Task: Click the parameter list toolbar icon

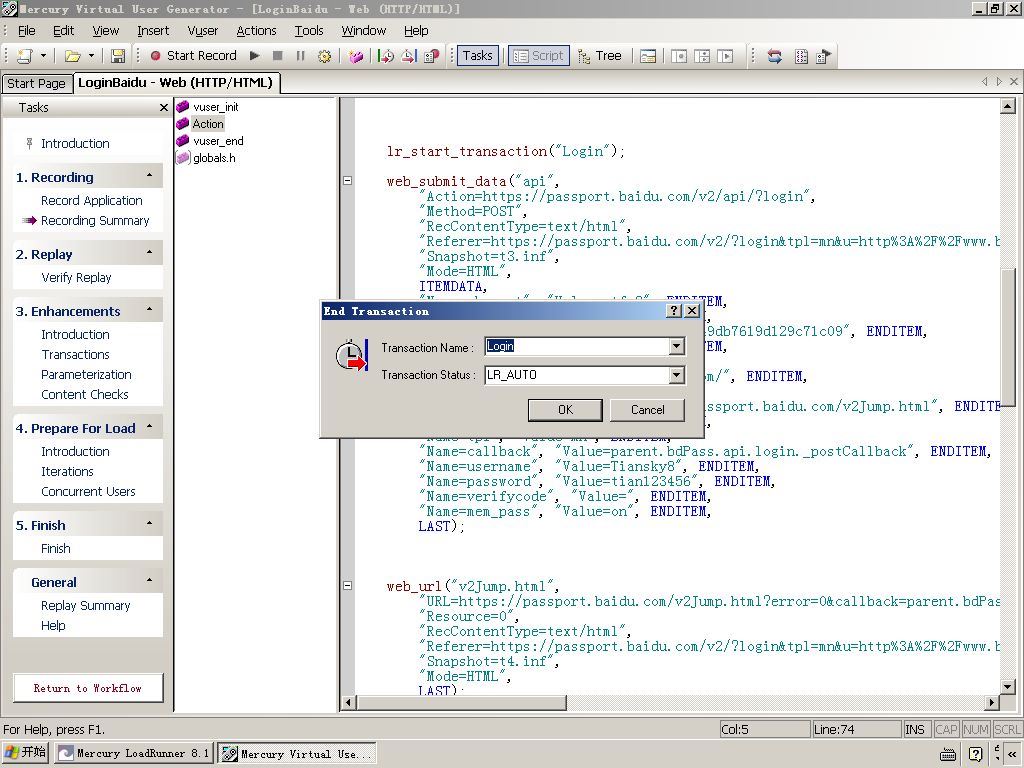Action: [801, 56]
